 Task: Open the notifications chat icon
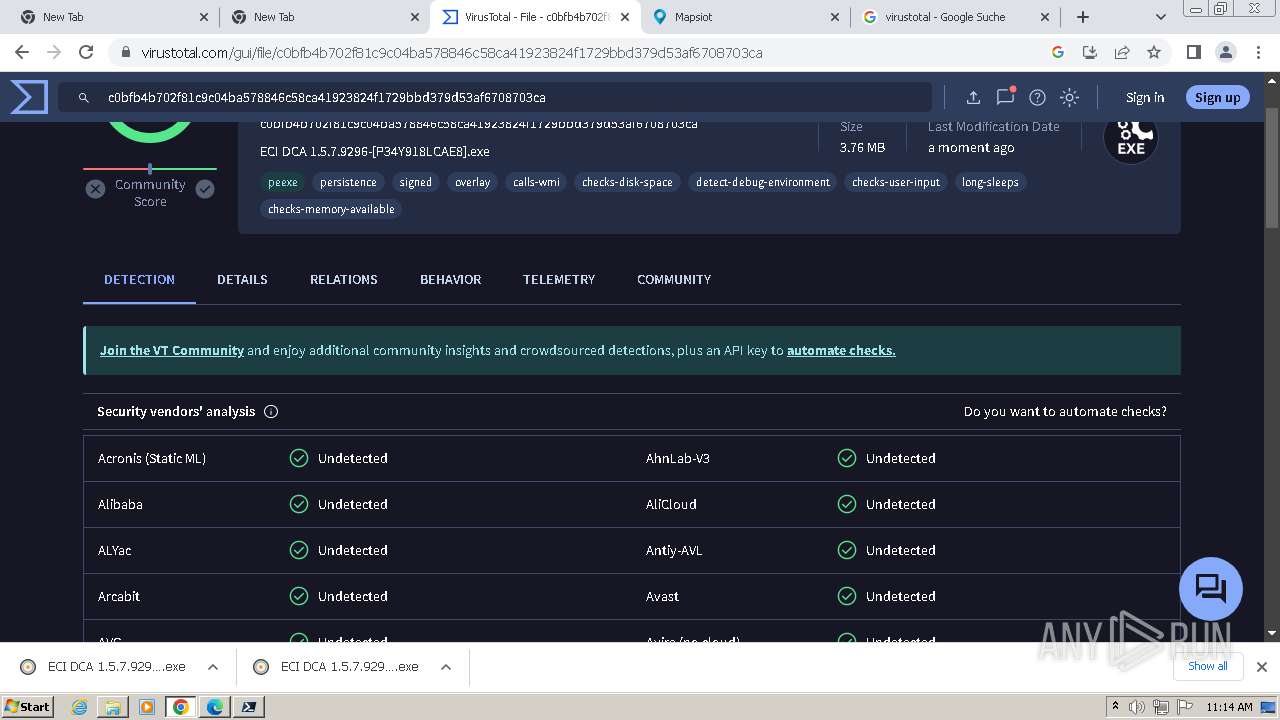point(1005,97)
